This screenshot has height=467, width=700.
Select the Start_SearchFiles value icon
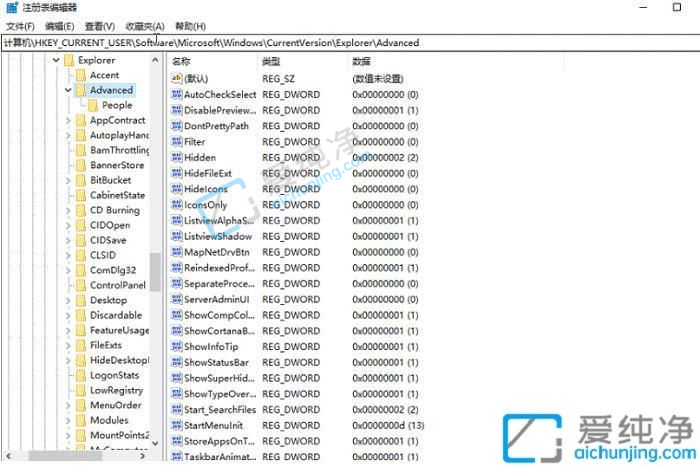coord(177,409)
